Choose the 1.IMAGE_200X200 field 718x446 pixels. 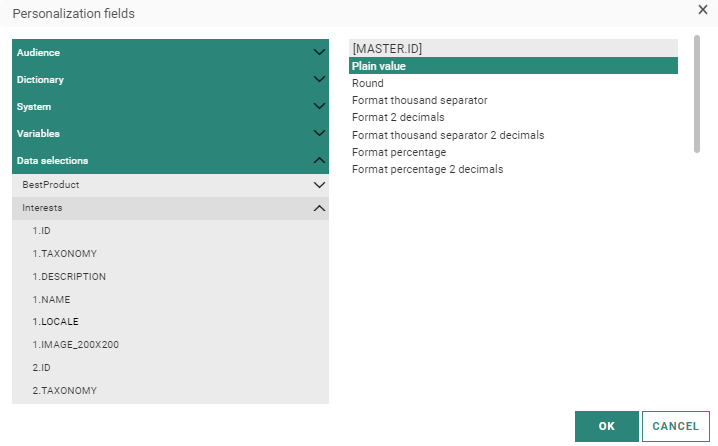pos(76,345)
